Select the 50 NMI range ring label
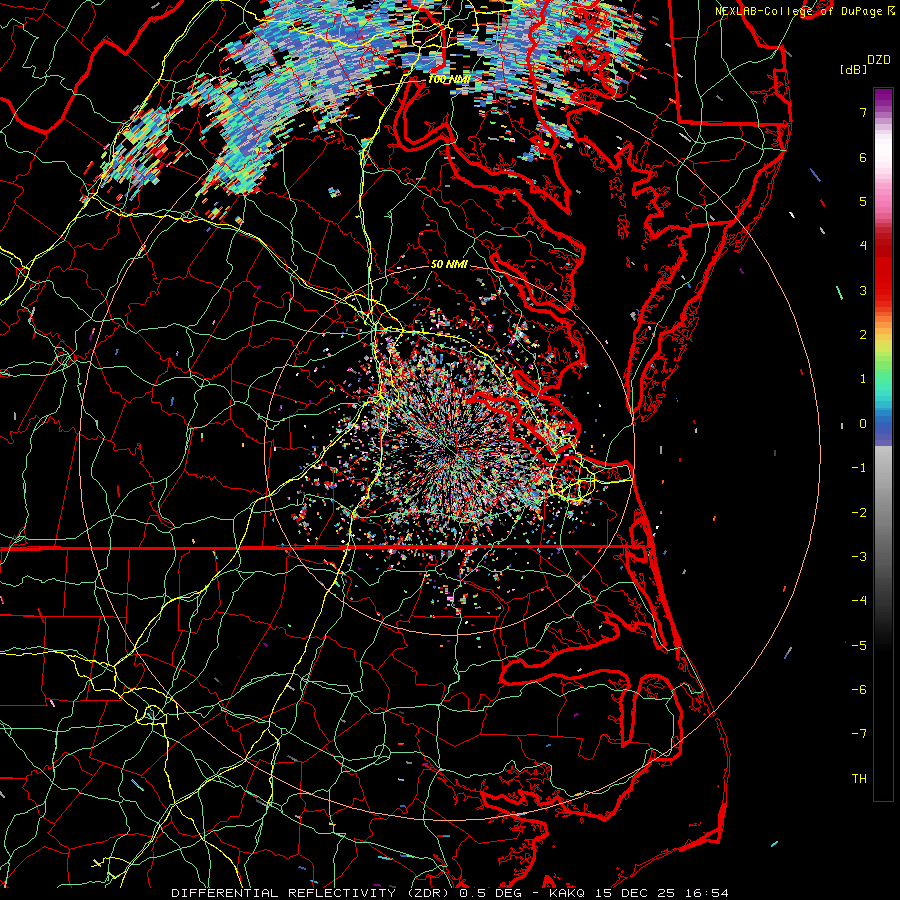This screenshot has width=900, height=900. 449,264
